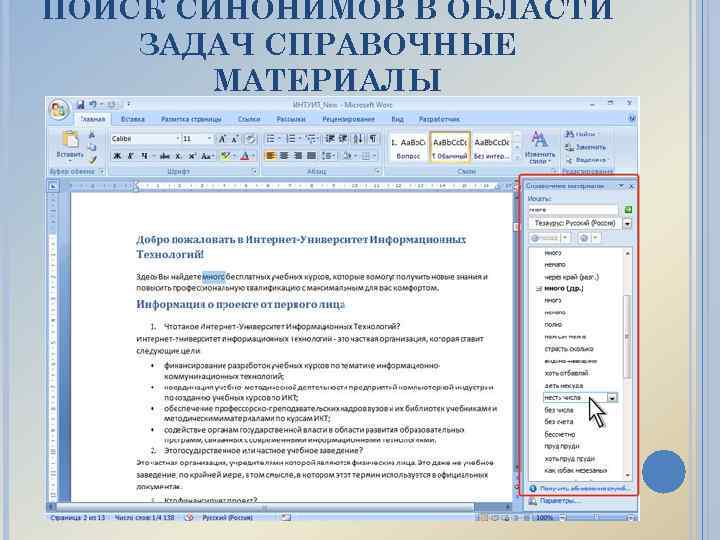Click the round Office button
The image size is (720, 540).
pyautogui.click(x=59, y=111)
